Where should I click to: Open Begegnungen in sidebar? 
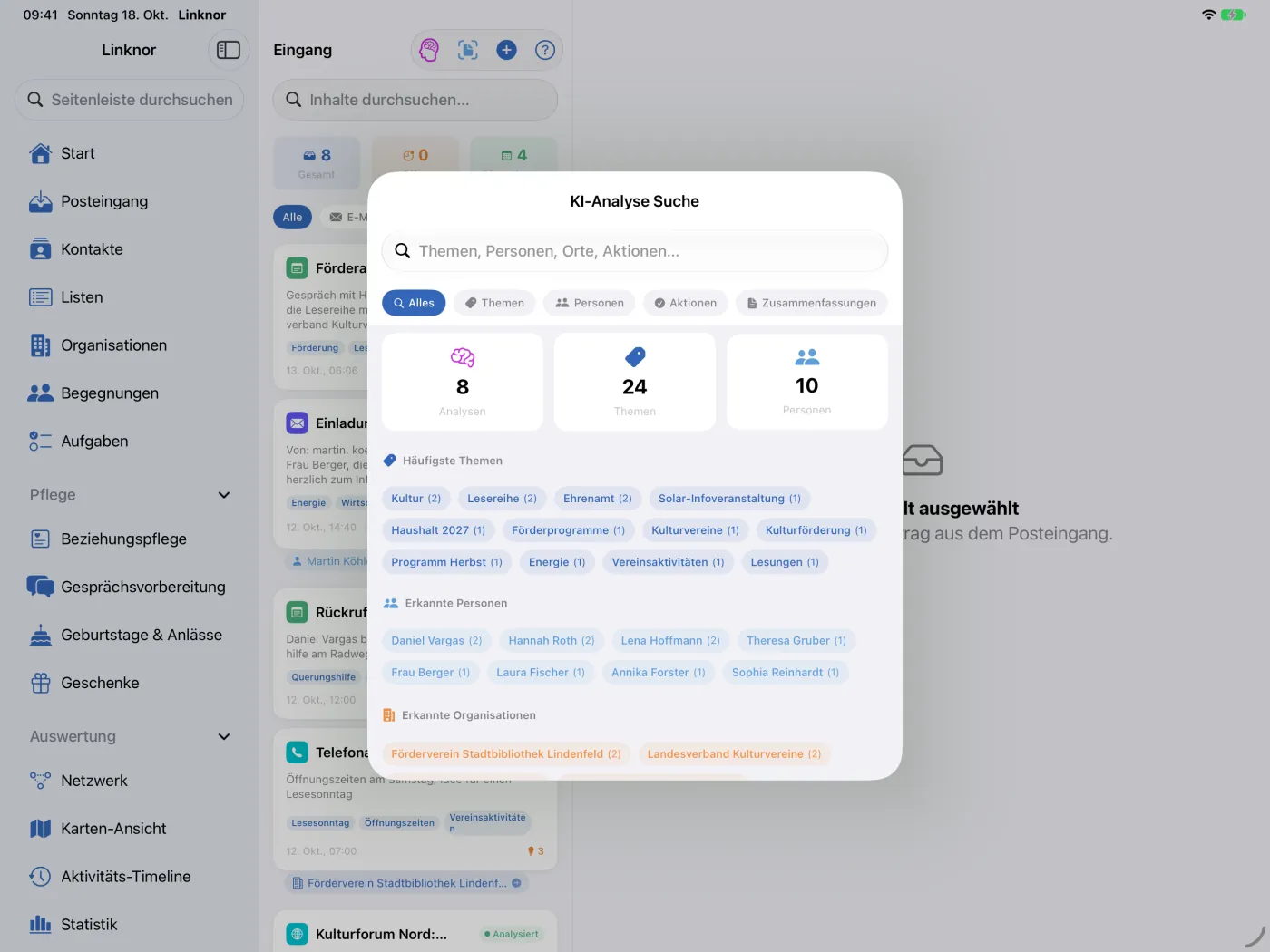click(130, 393)
